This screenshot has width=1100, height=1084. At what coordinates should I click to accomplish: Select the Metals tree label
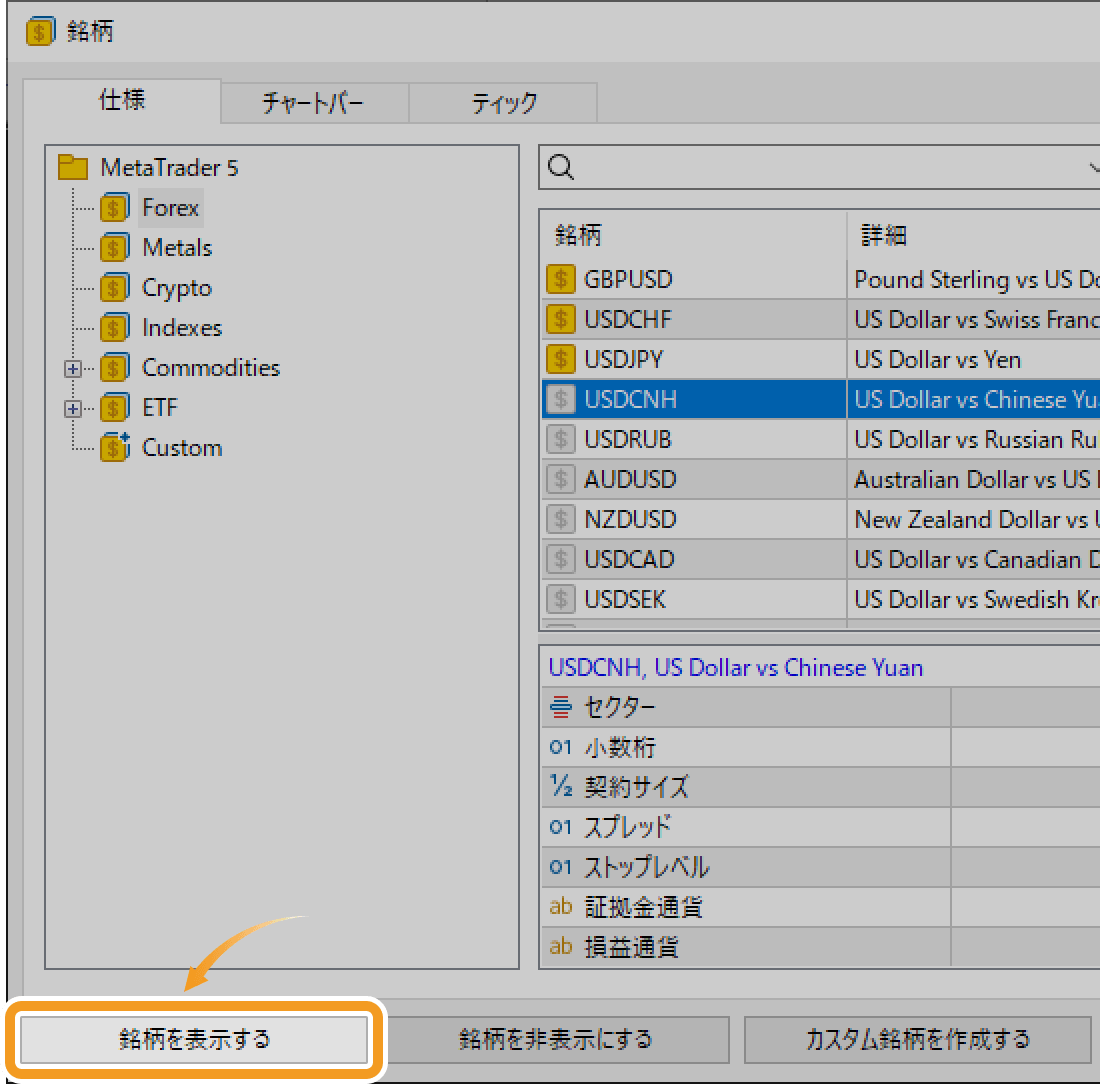click(x=177, y=248)
